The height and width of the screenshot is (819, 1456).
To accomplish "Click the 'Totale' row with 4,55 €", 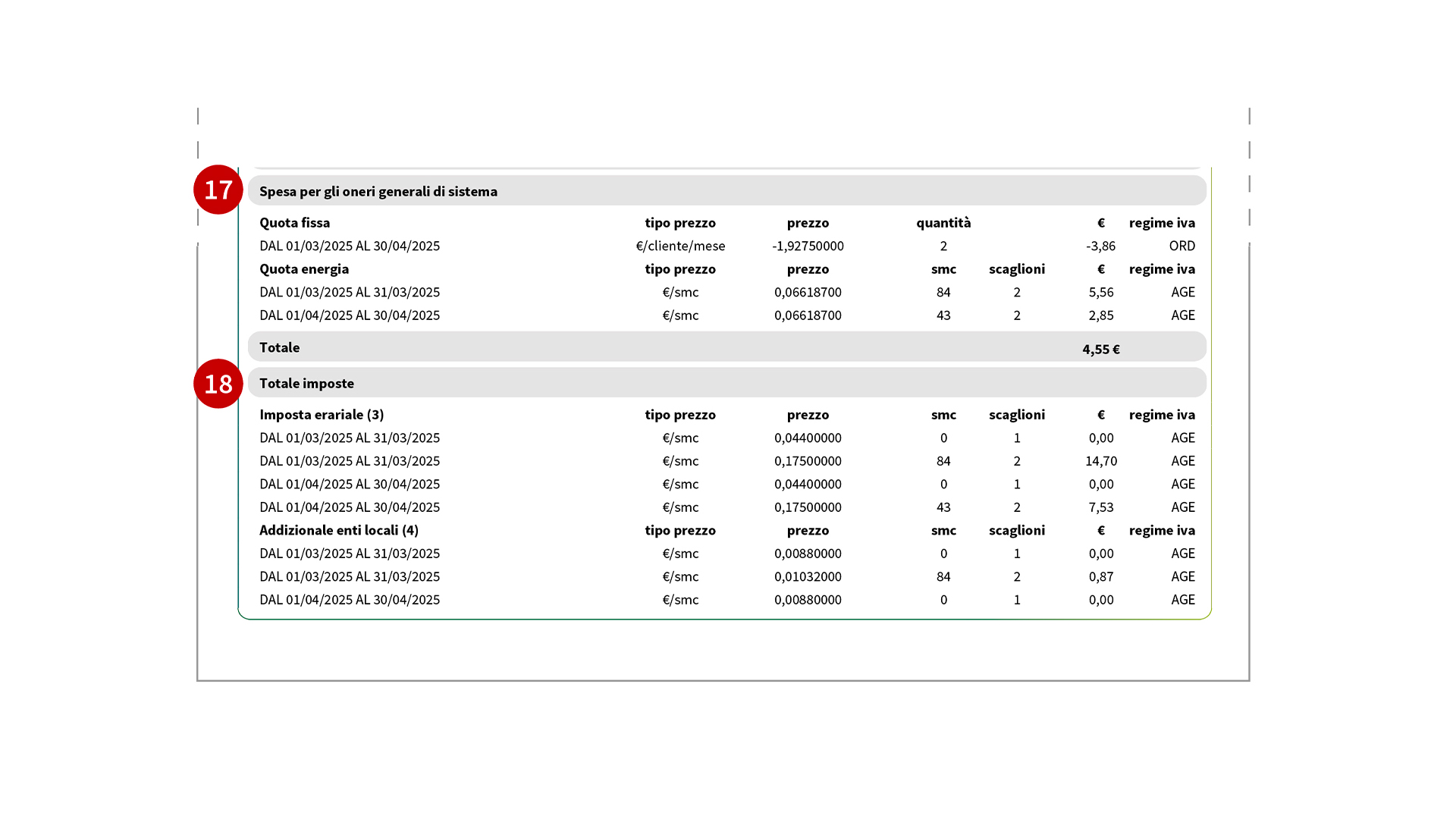I will (x=726, y=347).
